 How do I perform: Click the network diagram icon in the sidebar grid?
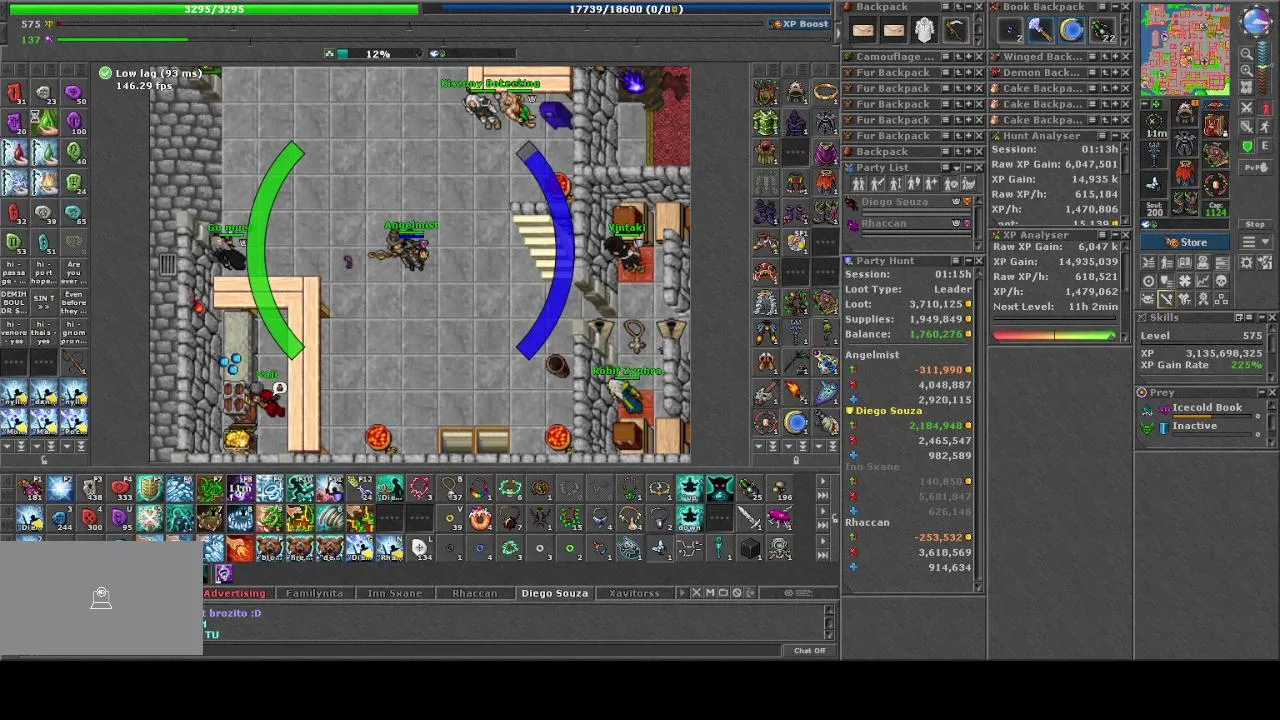[x=1221, y=299]
